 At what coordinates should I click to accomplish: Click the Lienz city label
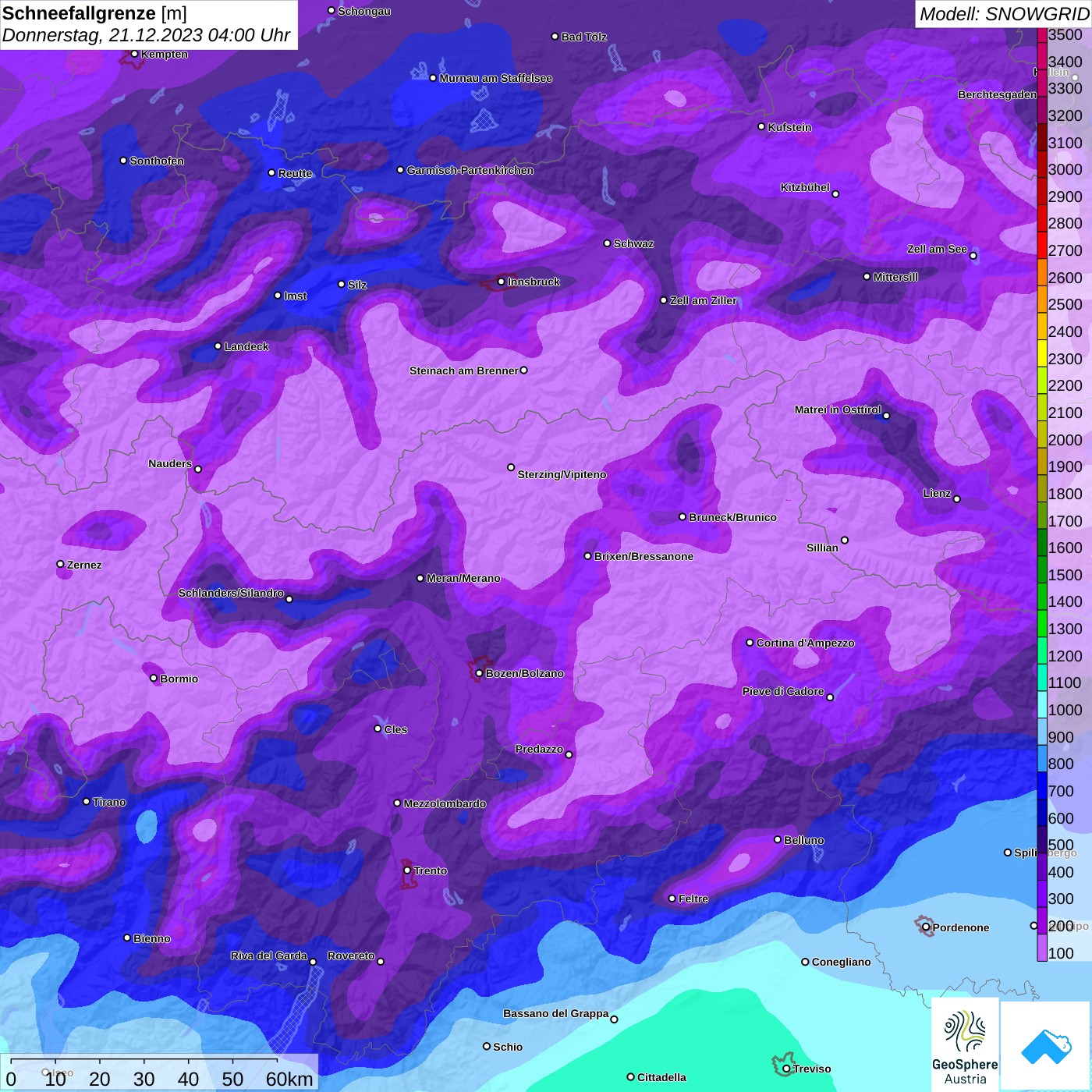click(937, 493)
